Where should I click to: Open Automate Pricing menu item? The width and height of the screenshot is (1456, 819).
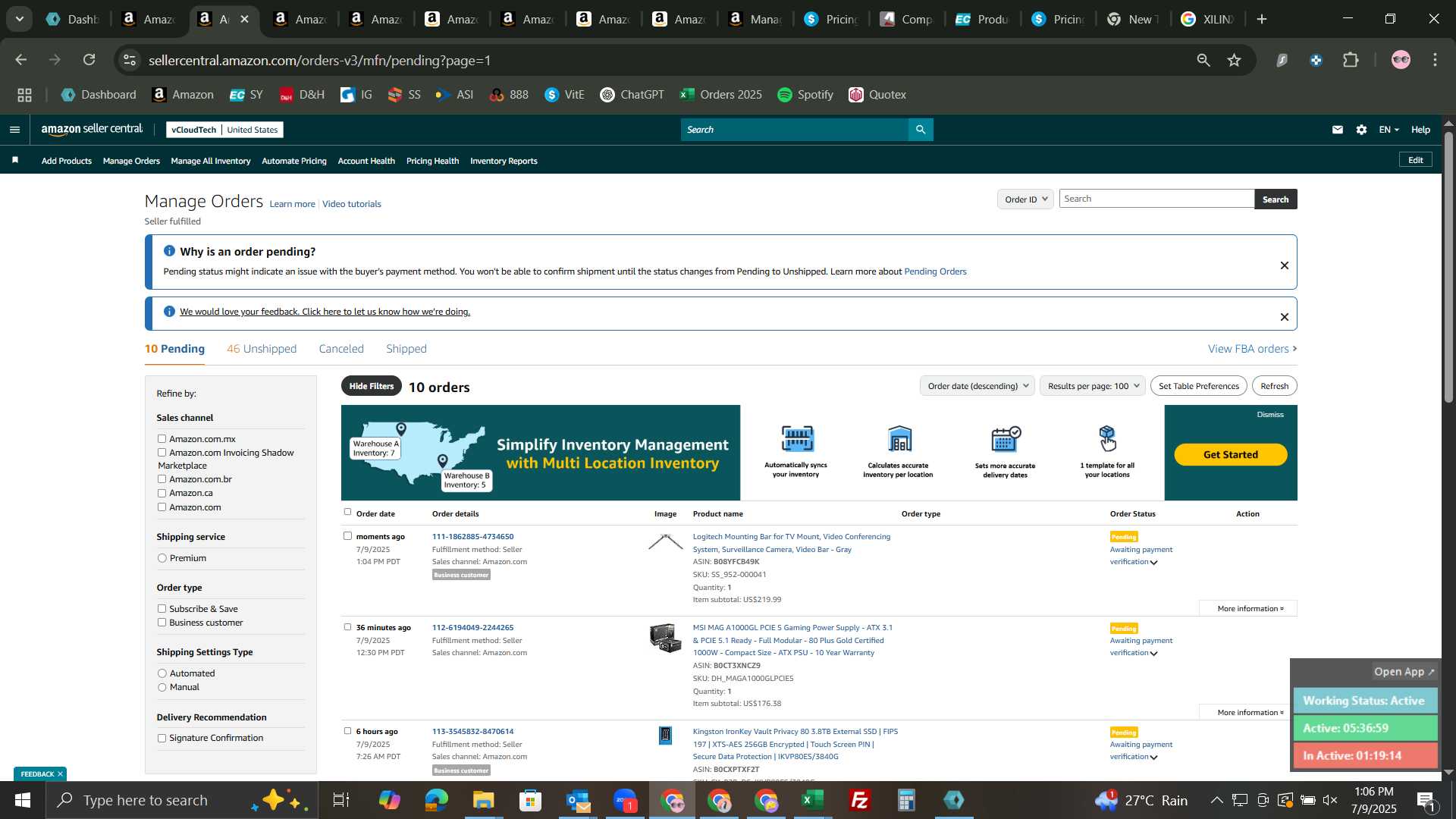(294, 161)
